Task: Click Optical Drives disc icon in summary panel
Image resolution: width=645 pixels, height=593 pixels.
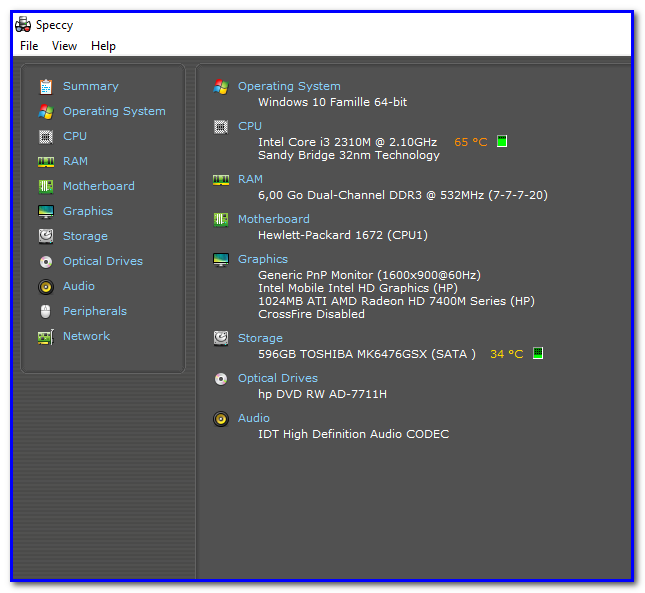Action: [221, 379]
